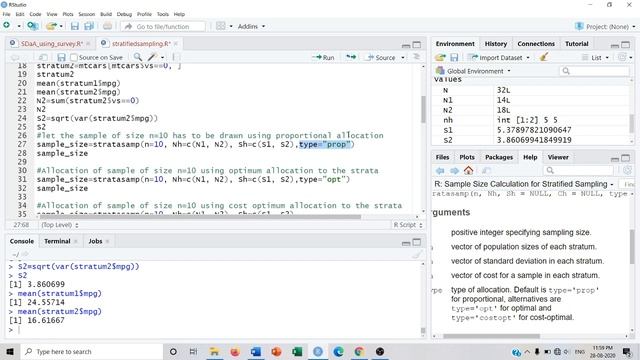The height and width of the screenshot is (360, 640).
Task: Go to Help home page
Action: (469, 170)
